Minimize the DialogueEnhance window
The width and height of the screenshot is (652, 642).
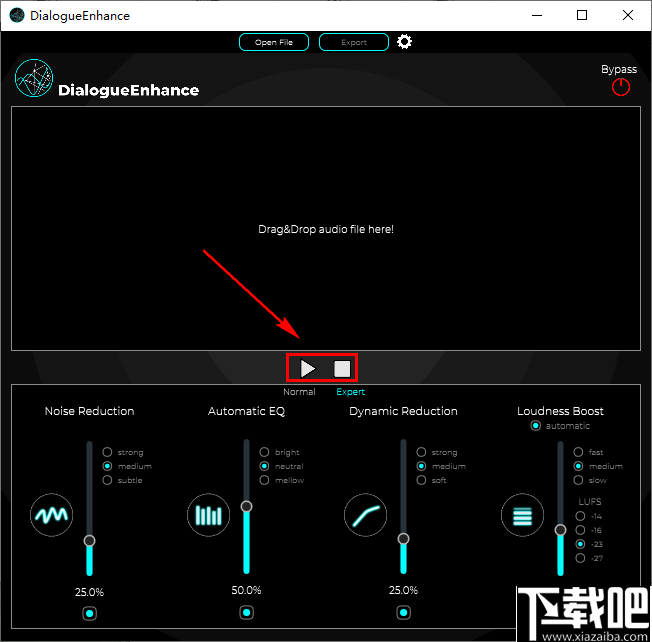[x=537, y=15]
